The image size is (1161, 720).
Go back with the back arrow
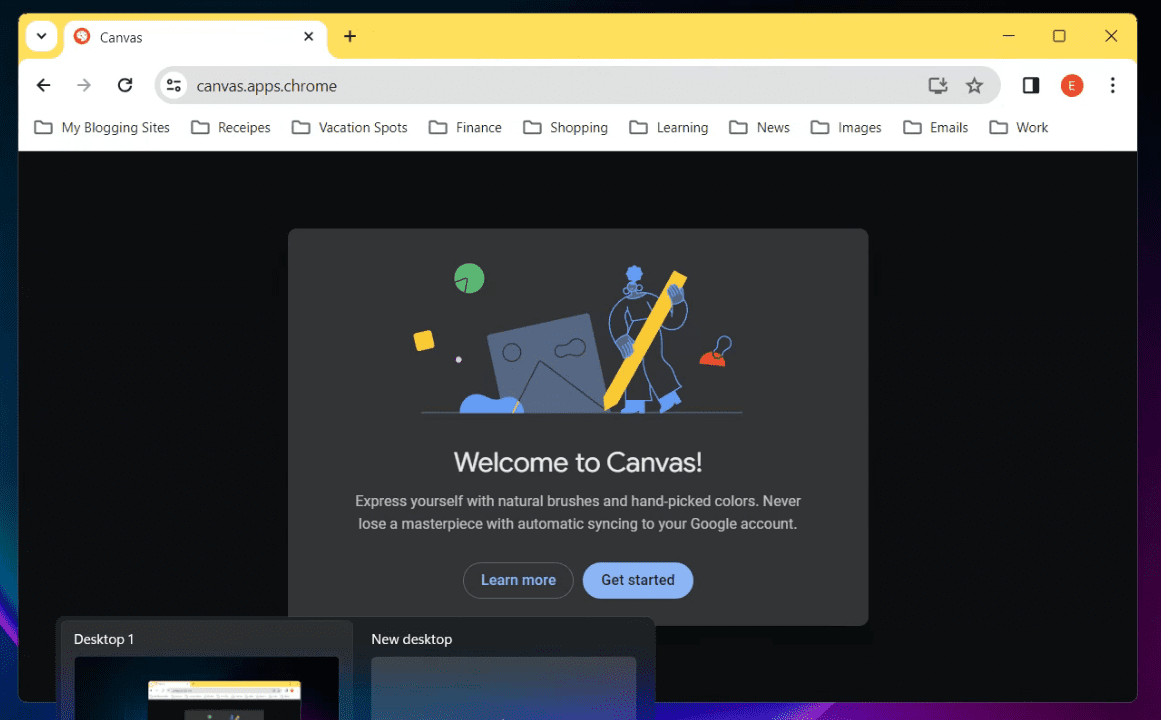click(44, 85)
